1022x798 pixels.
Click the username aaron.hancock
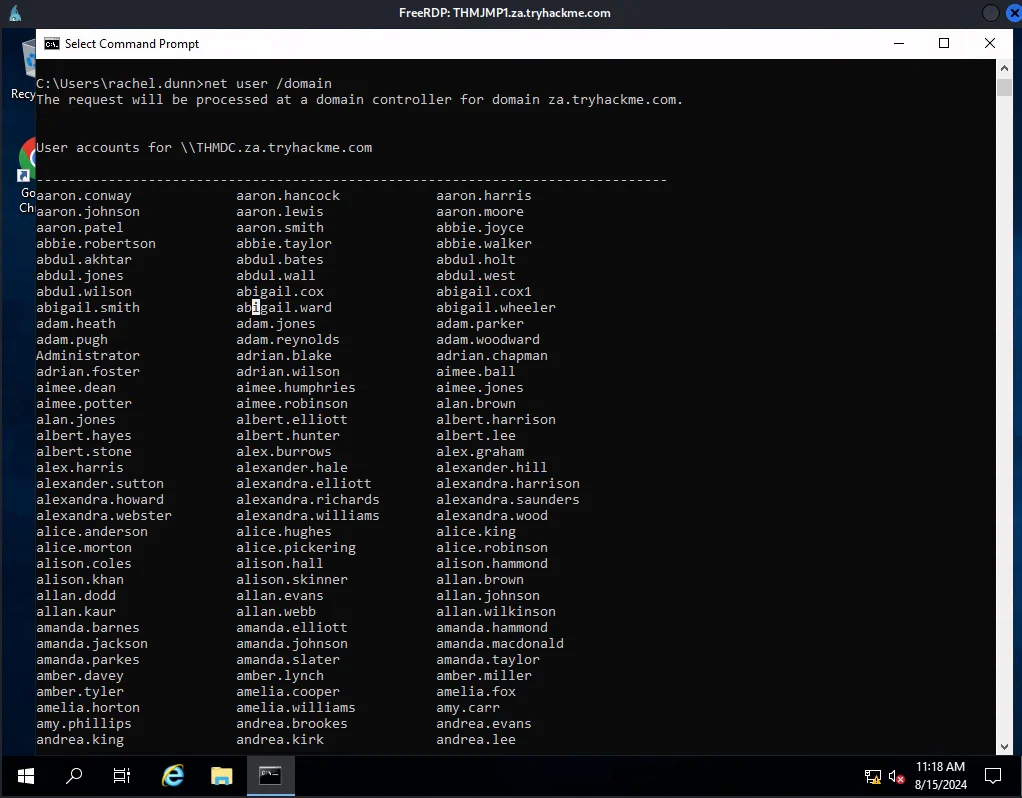pyautogui.click(x=288, y=196)
